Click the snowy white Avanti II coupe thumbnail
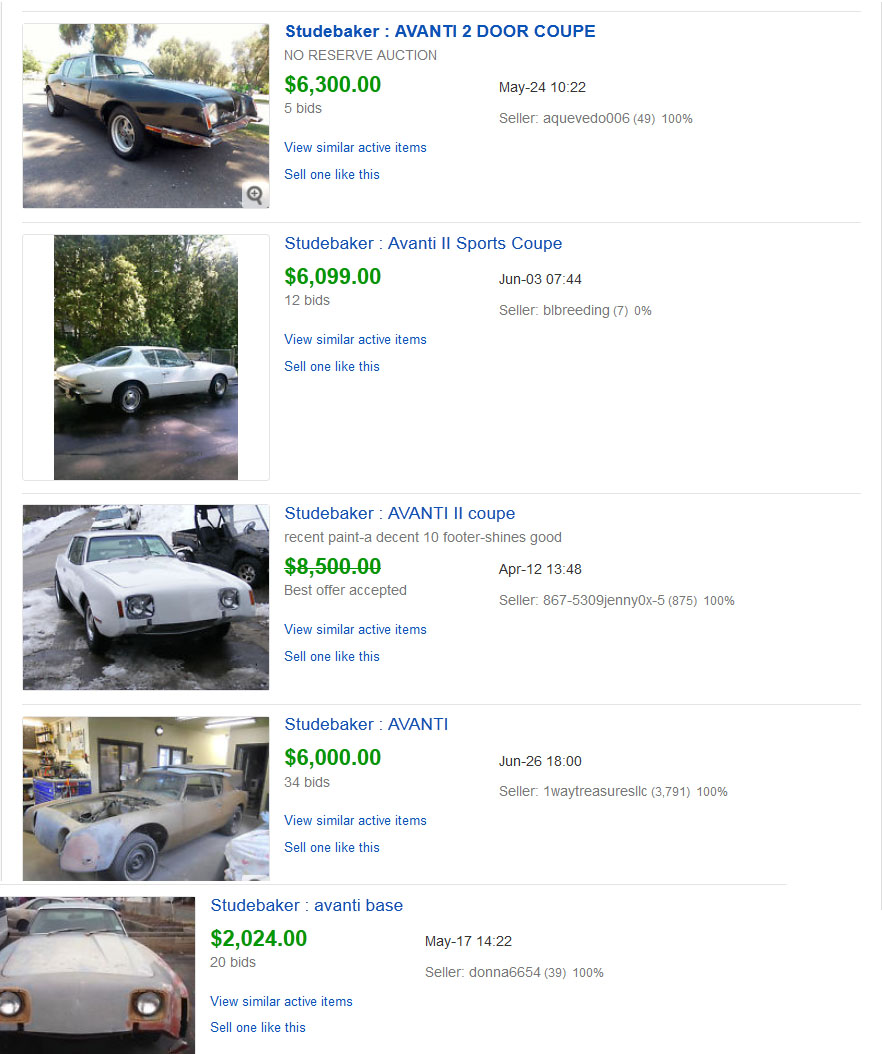Viewport: 882px width, 1054px height. pyautogui.click(x=146, y=597)
